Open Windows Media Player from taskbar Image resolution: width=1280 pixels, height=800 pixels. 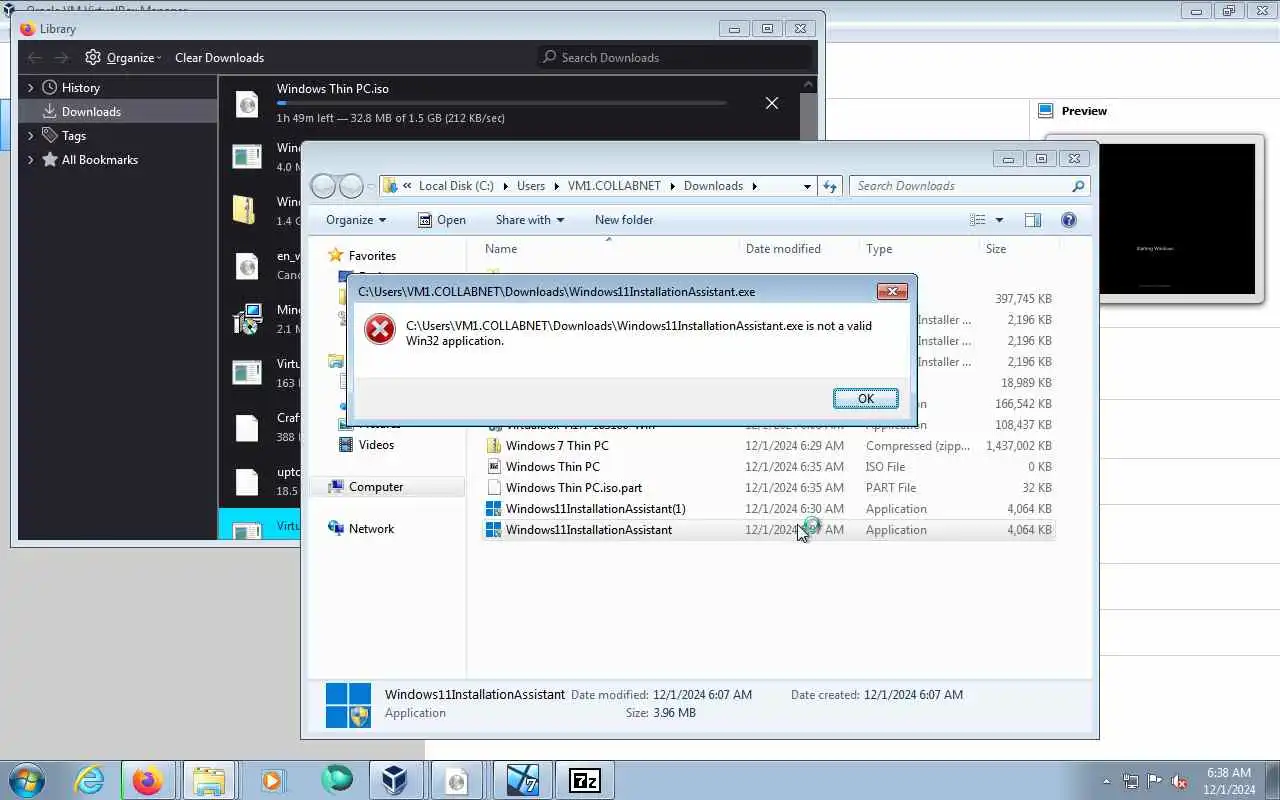coord(272,780)
